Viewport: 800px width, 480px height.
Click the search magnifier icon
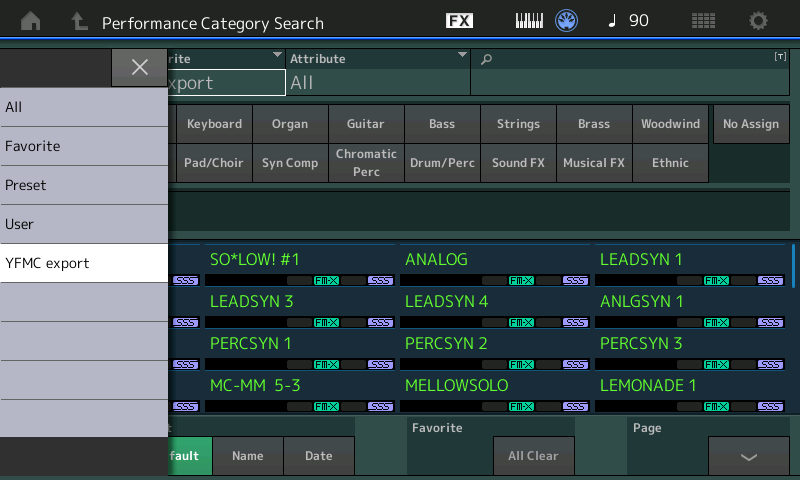(487, 59)
